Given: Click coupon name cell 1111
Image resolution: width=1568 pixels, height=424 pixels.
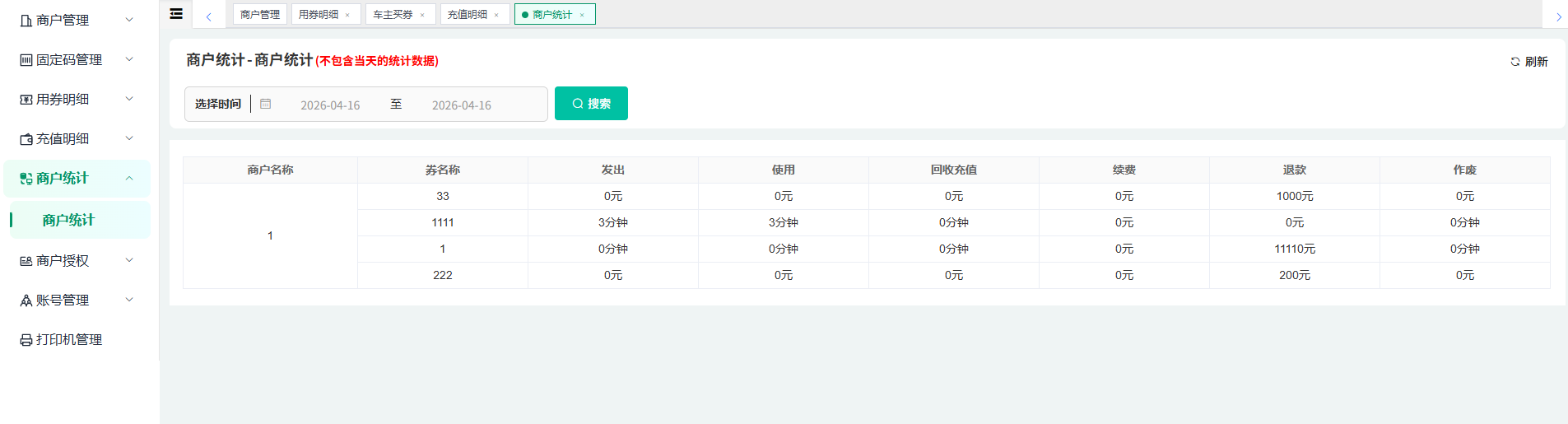Looking at the screenshot, I should tap(443, 222).
